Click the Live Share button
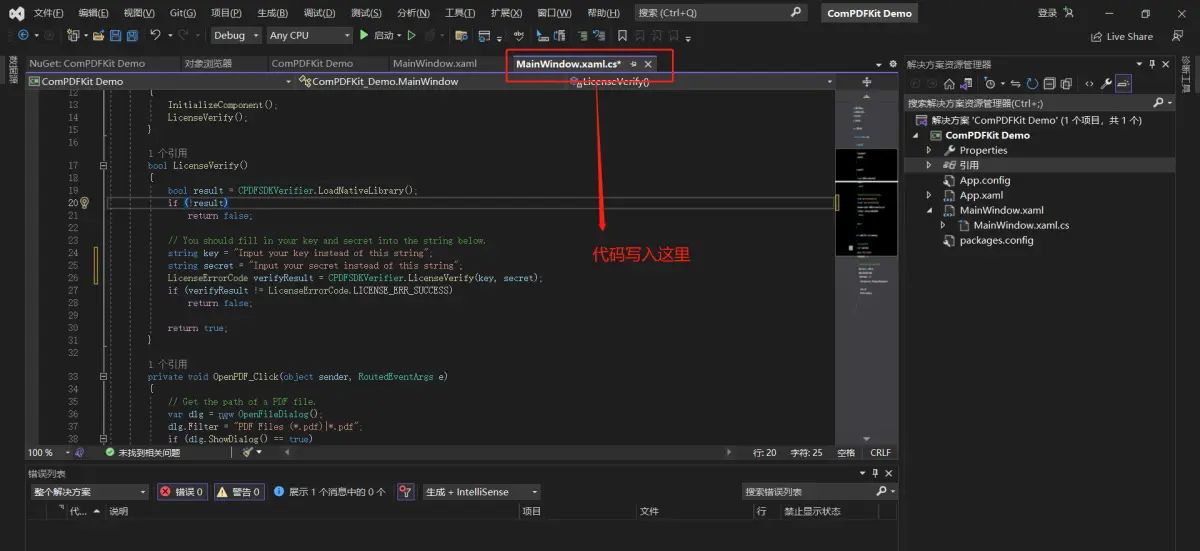The width and height of the screenshot is (1200, 551). [1121, 36]
